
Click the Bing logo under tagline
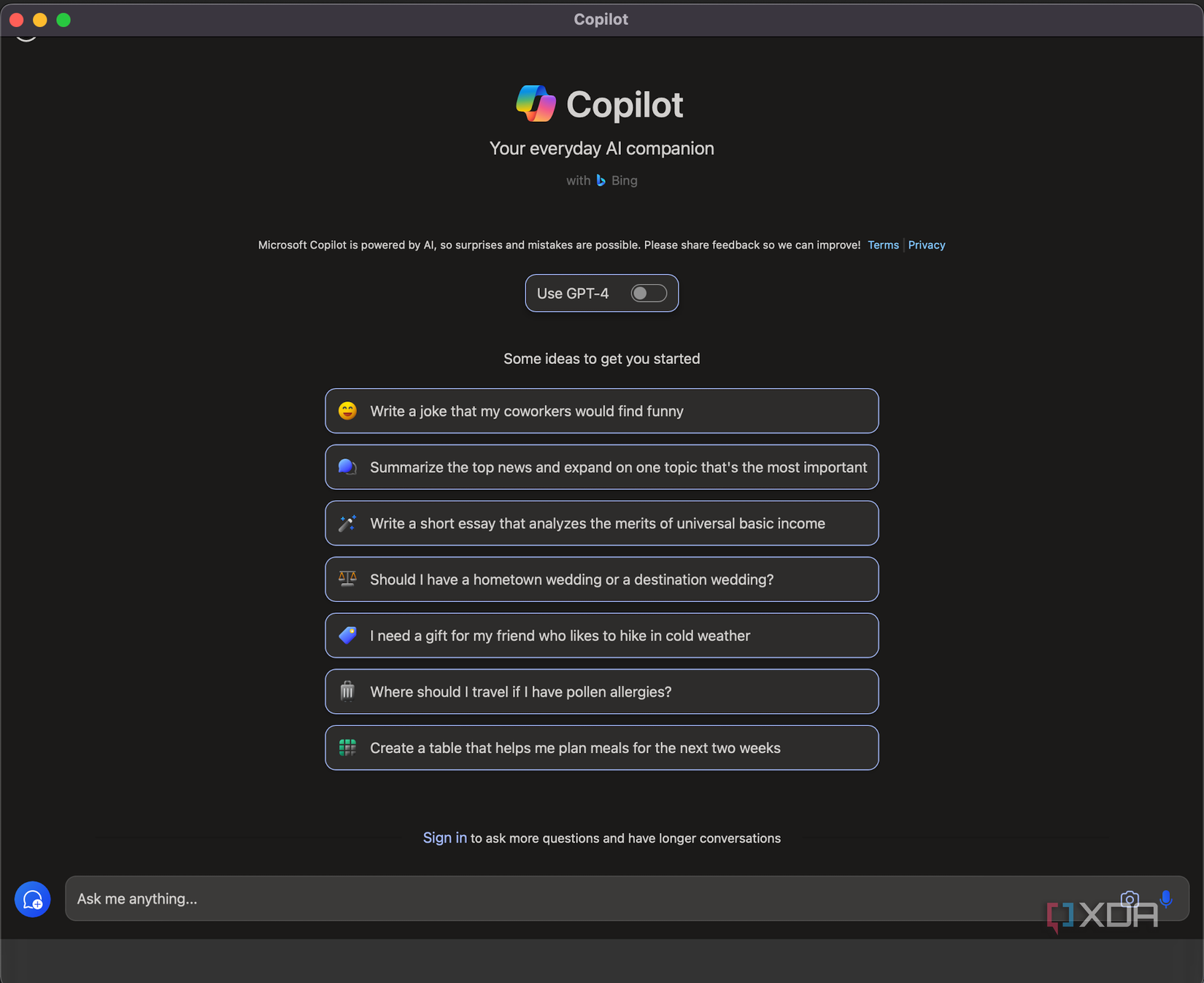tap(601, 180)
